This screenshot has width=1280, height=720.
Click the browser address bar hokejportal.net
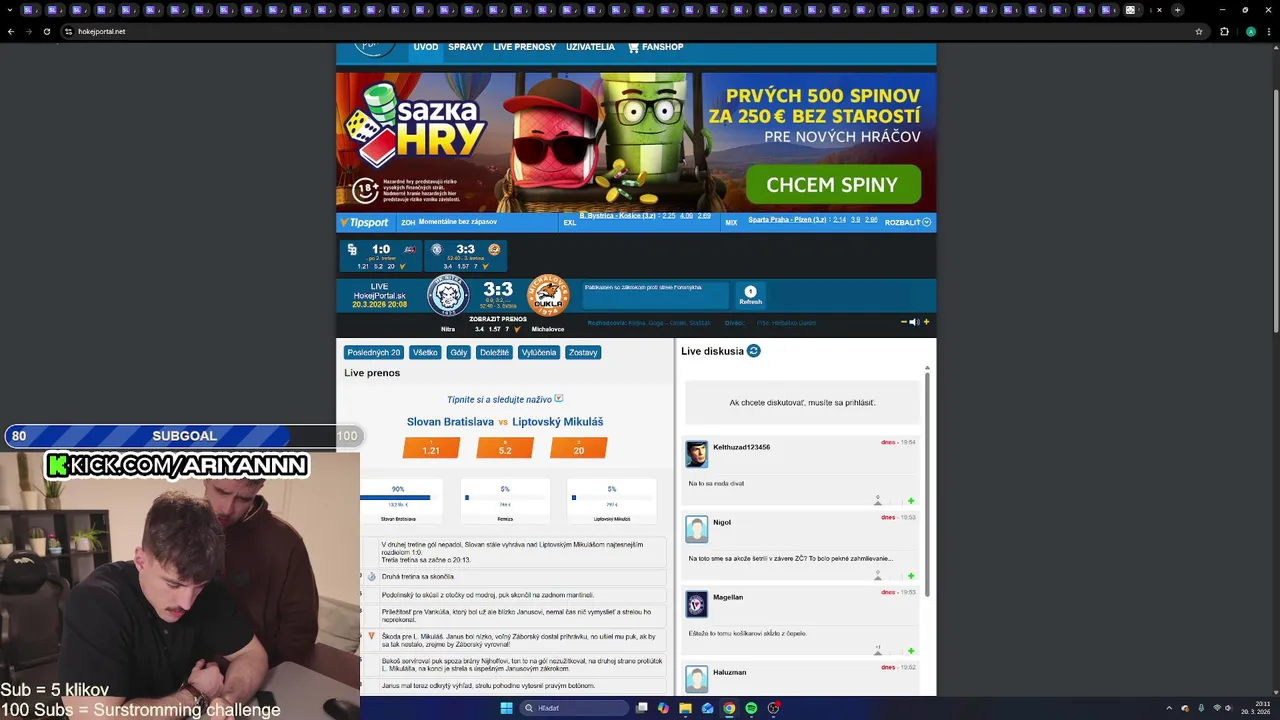pos(630,31)
